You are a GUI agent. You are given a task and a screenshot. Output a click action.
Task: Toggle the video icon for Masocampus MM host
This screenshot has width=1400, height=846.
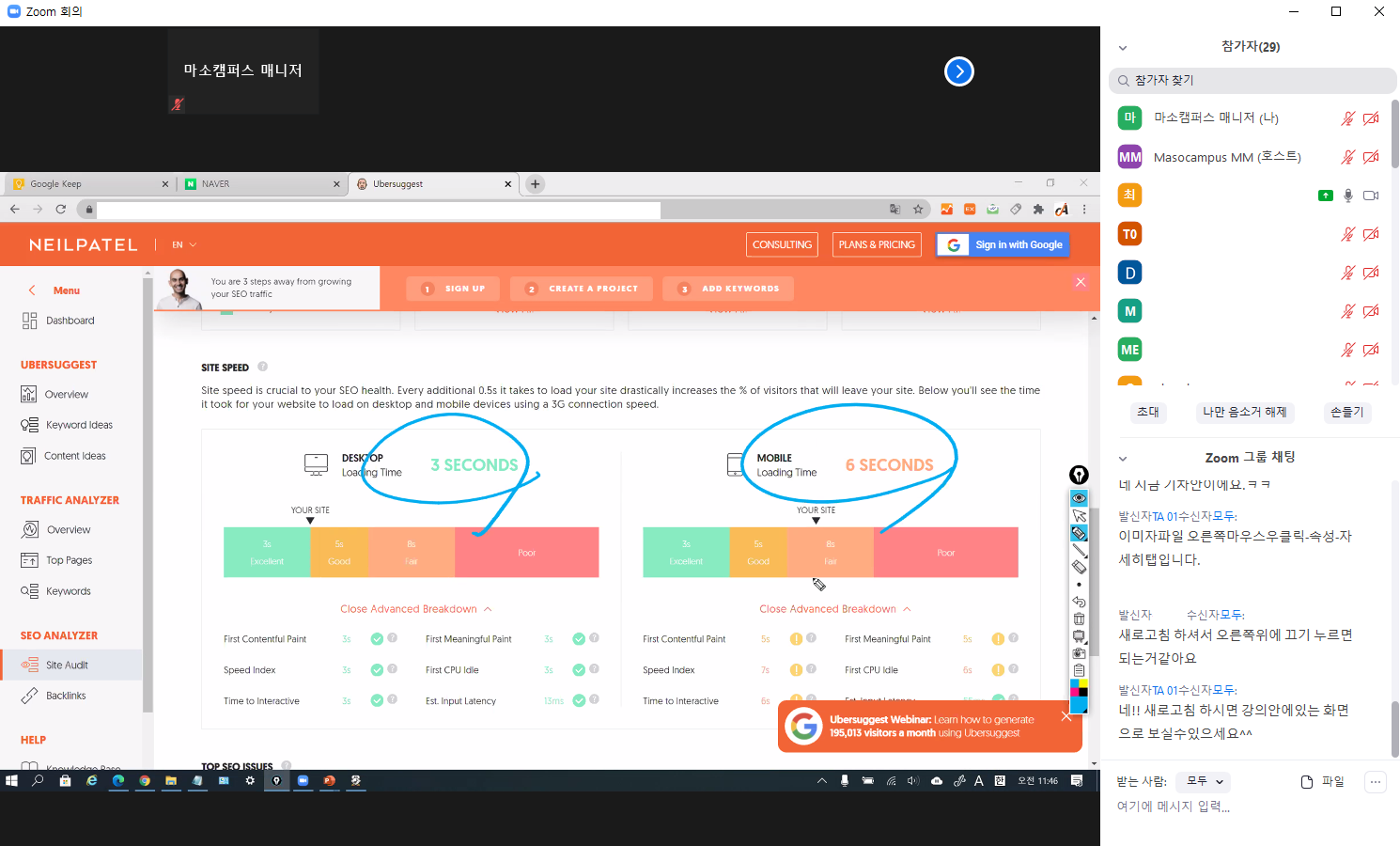point(1371,157)
